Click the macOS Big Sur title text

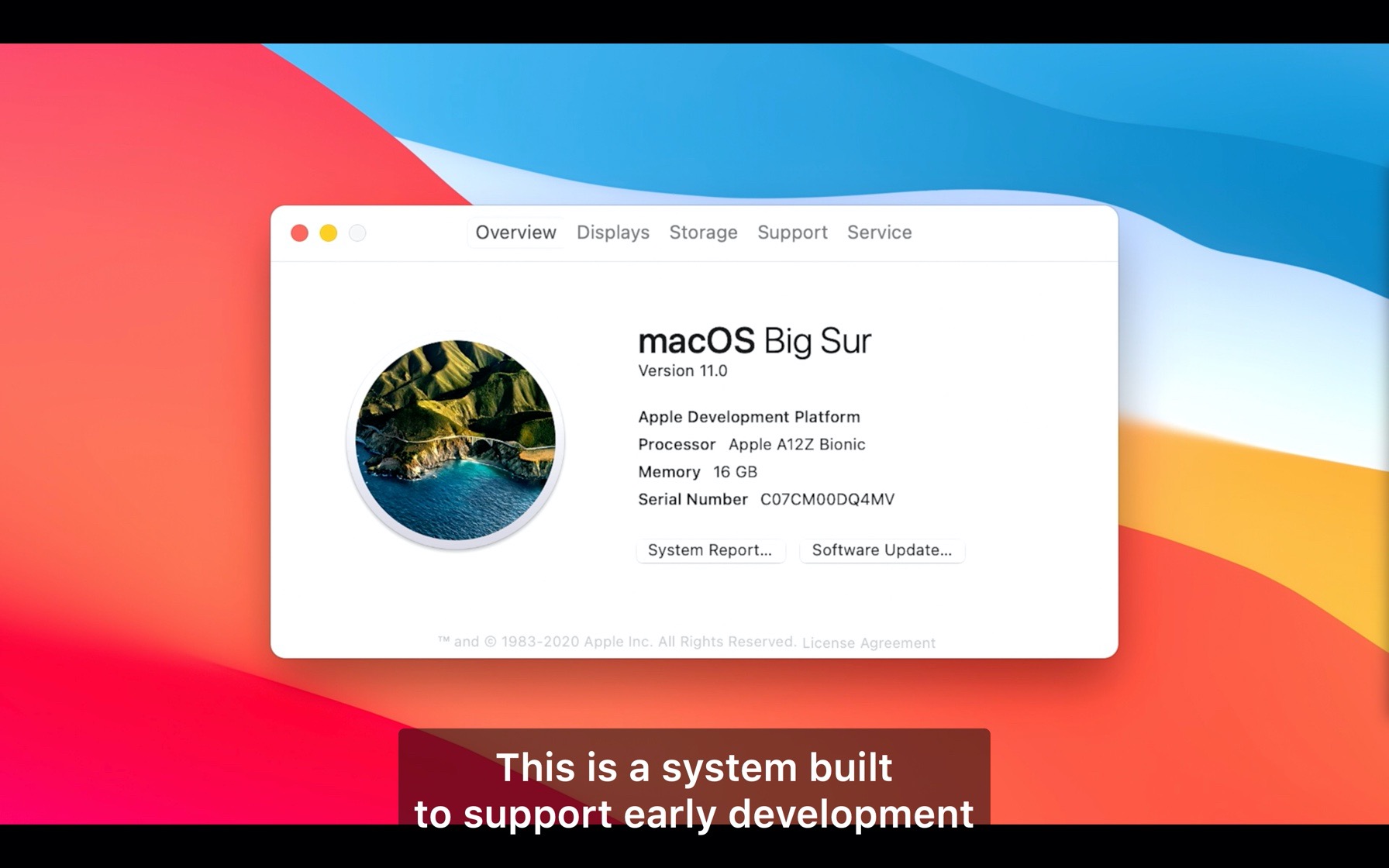pos(754,341)
